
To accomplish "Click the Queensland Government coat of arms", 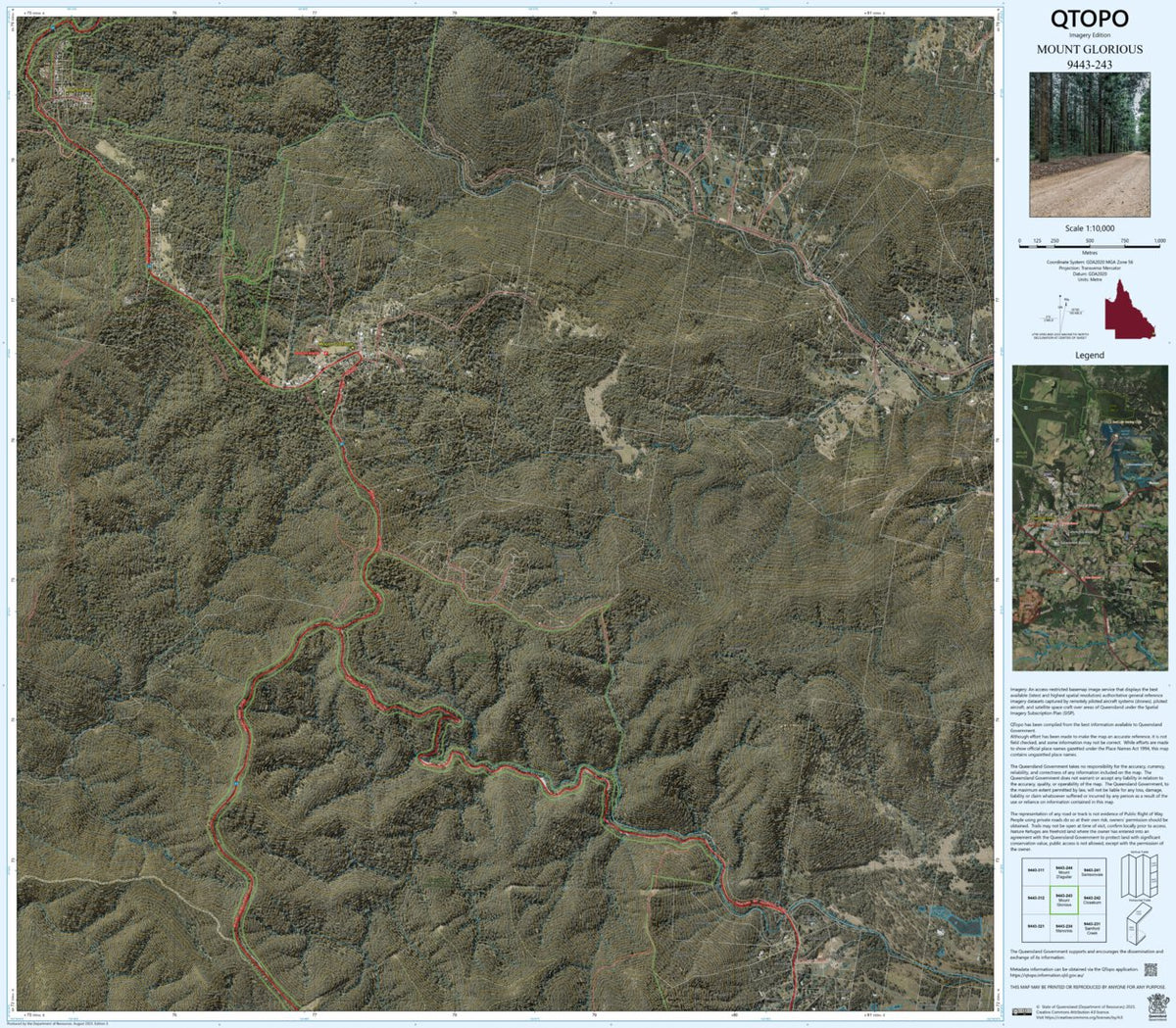I will tap(1157, 1005).
